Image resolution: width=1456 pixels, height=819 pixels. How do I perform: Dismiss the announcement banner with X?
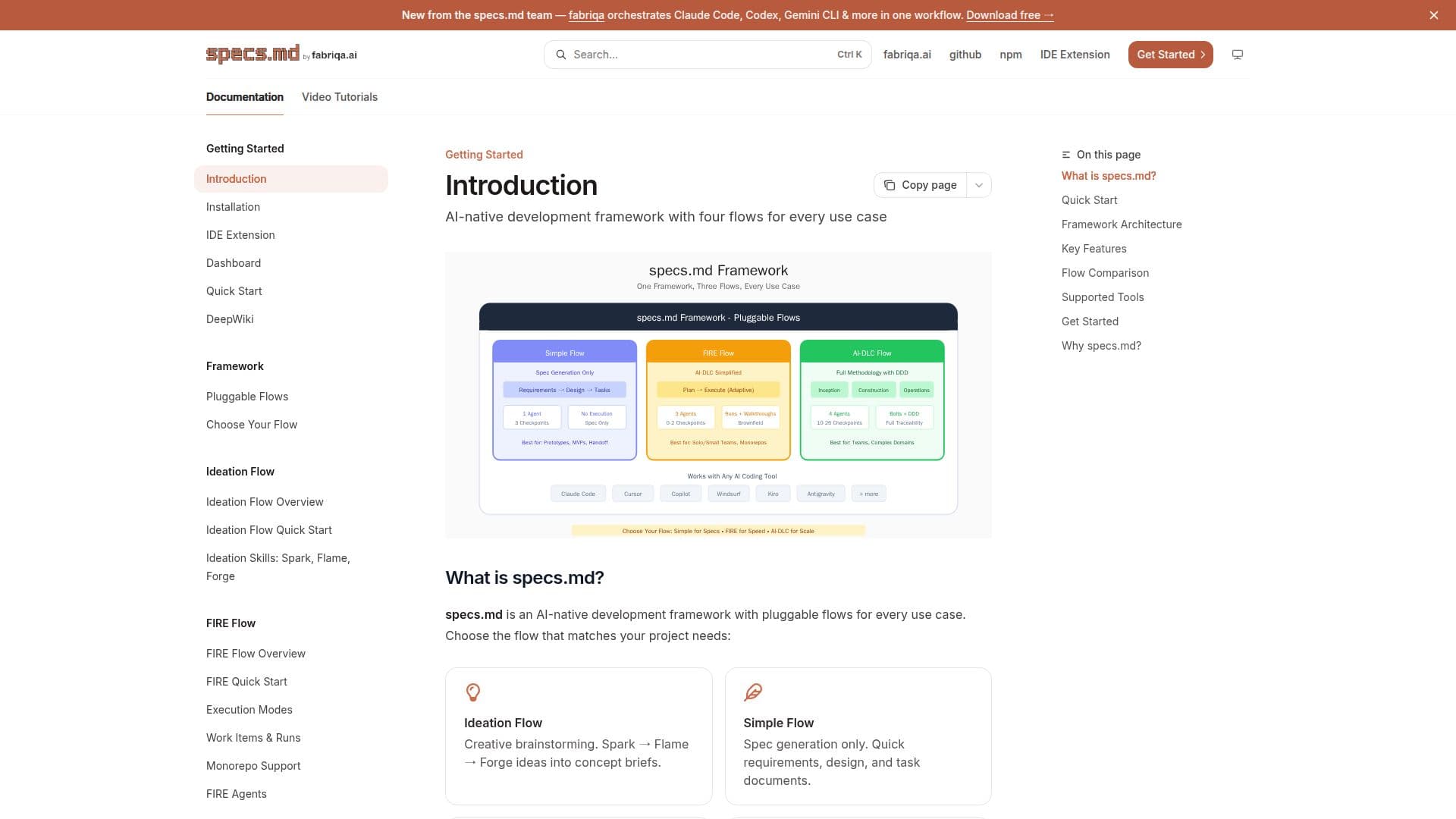pyautogui.click(x=1433, y=15)
